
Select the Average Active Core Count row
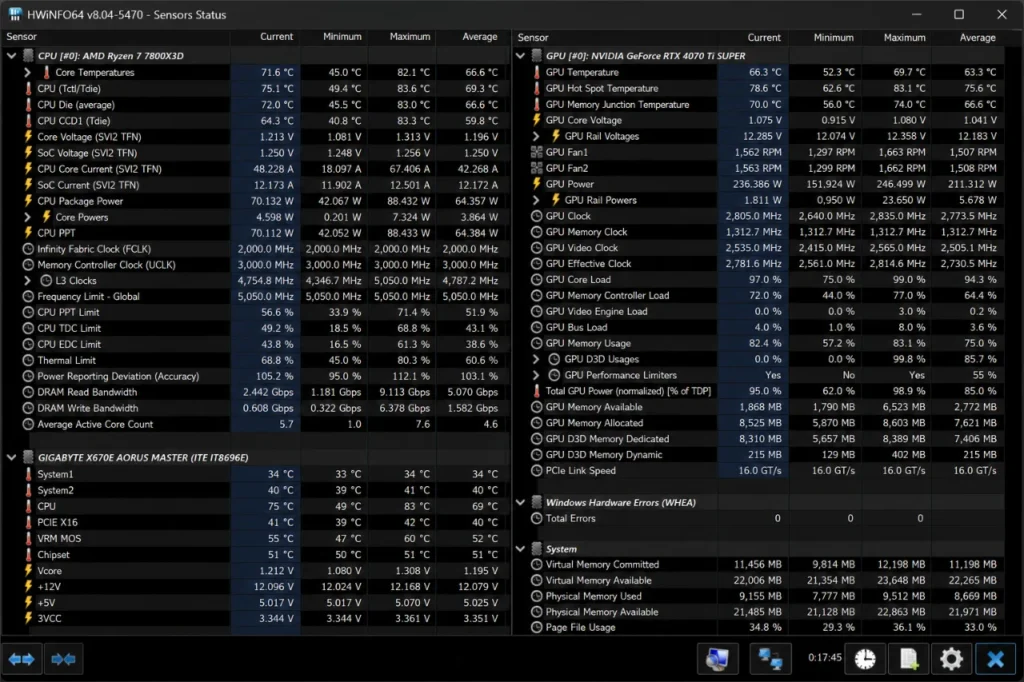coord(256,424)
